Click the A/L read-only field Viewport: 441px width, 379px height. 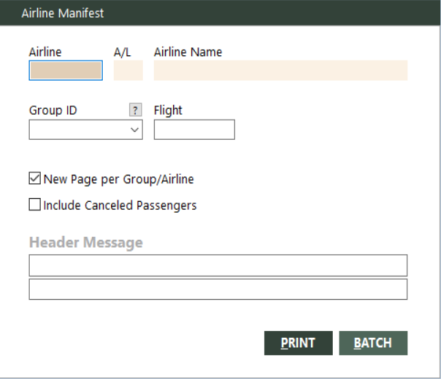pos(128,70)
